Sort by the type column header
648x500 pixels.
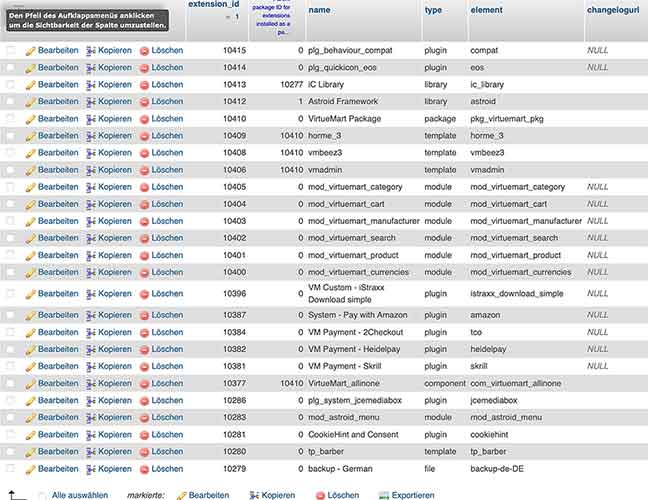tap(433, 10)
